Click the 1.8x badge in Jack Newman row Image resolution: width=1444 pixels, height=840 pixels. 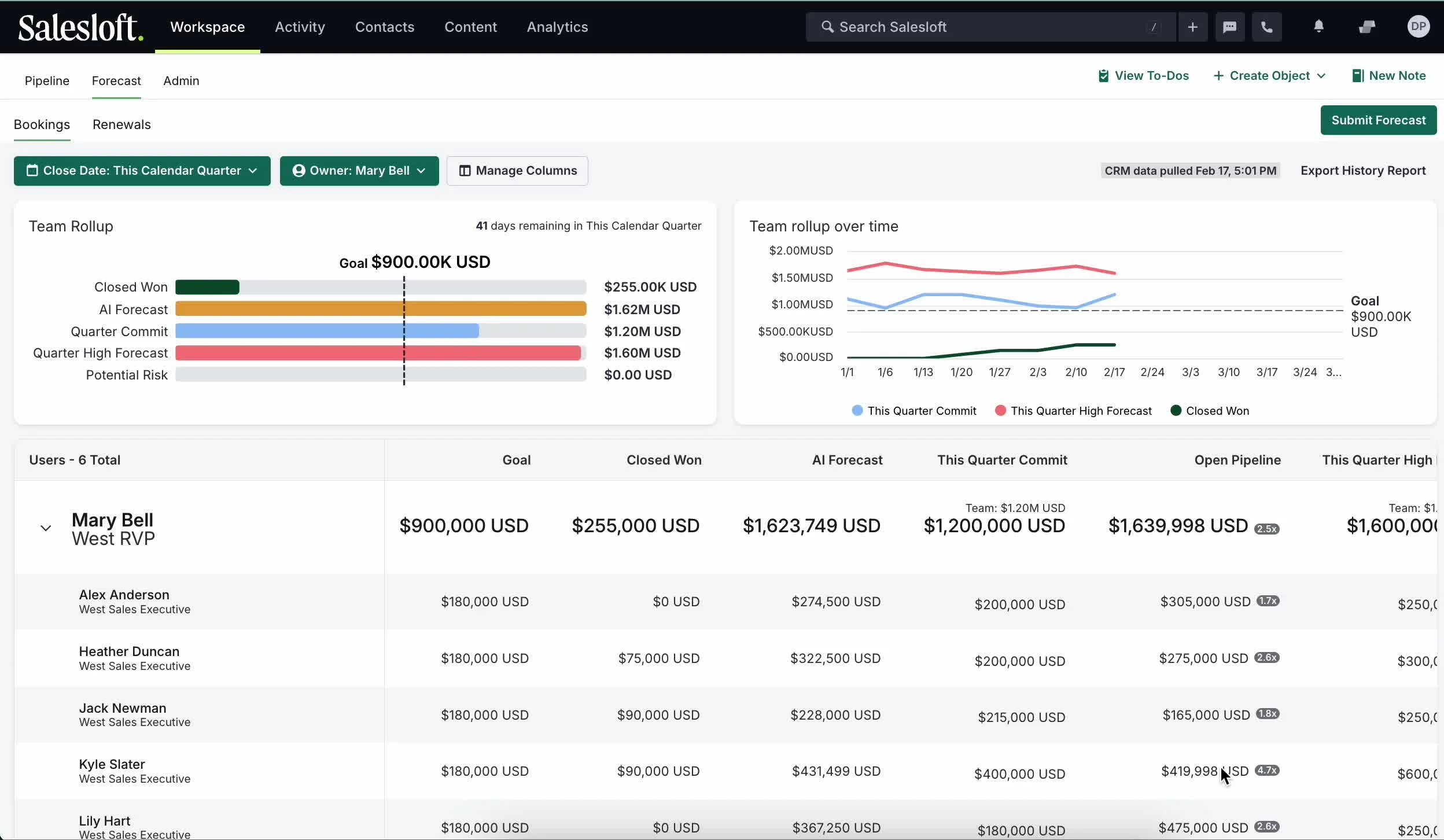(1268, 714)
